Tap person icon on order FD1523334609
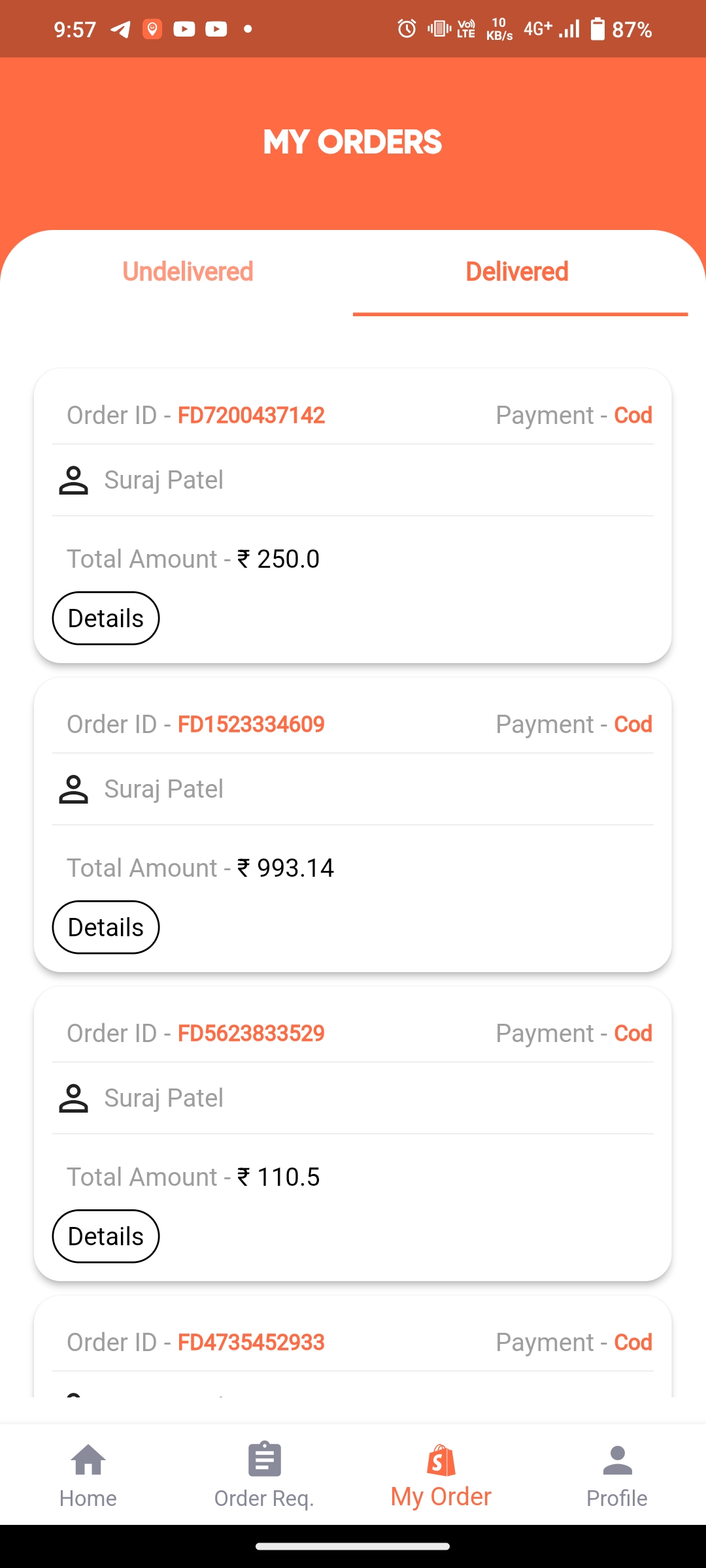Viewport: 706px width, 1568px height. pyautogui.click(x=73, y=789)
